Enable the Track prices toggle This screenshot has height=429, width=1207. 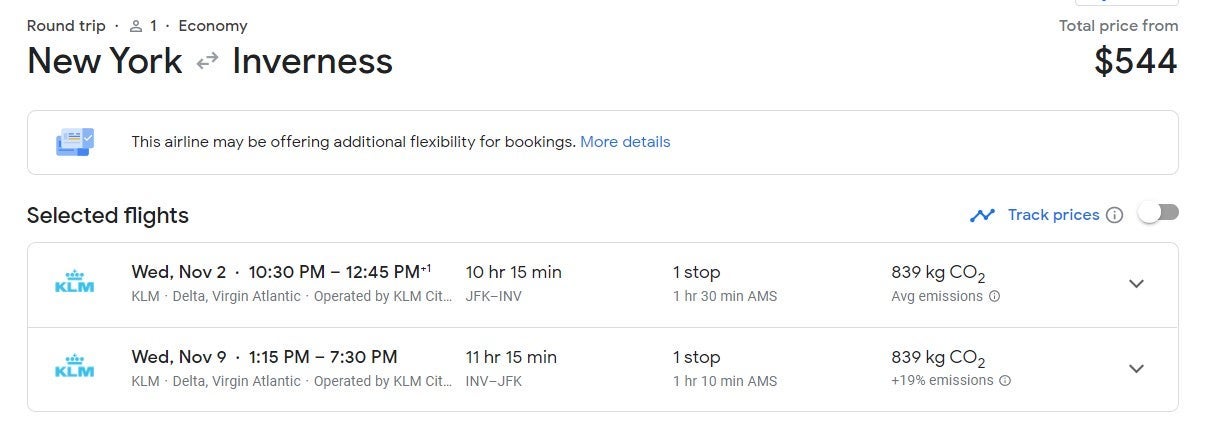(1159, 213)
